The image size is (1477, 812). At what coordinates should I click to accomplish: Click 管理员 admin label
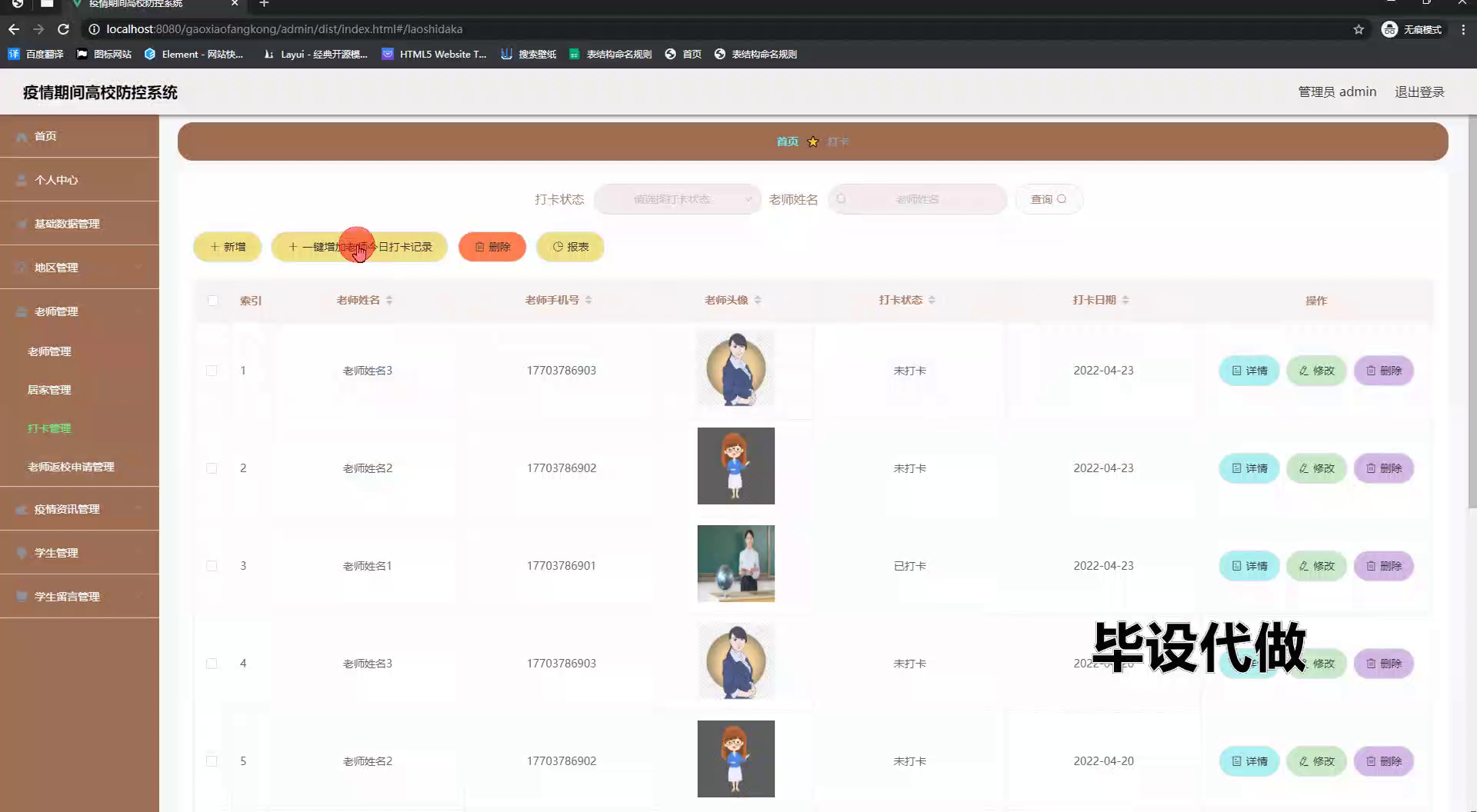(x=1337, y=92)
